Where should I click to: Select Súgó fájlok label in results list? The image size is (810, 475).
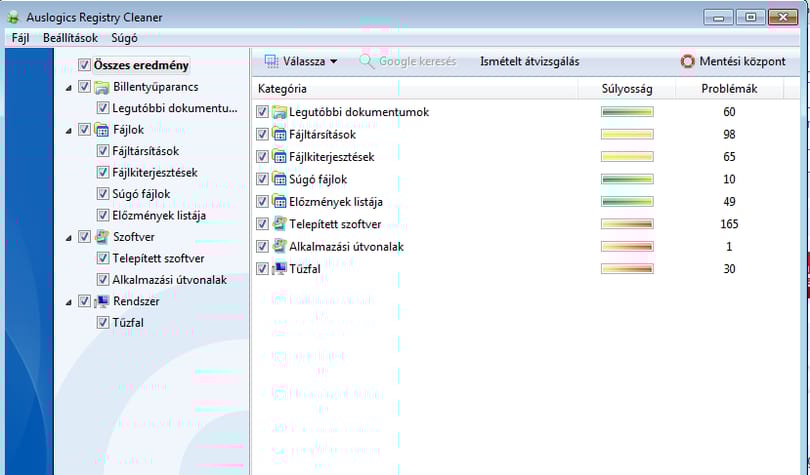(x=318, y=180)
